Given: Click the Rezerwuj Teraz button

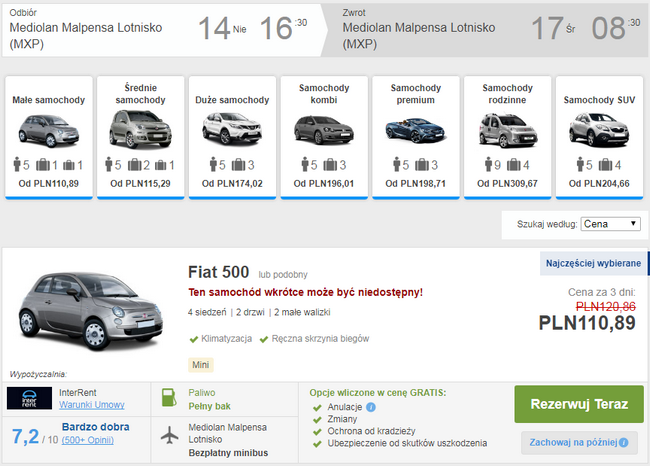Looking at the screenshot, I should (x=579, y=404).
